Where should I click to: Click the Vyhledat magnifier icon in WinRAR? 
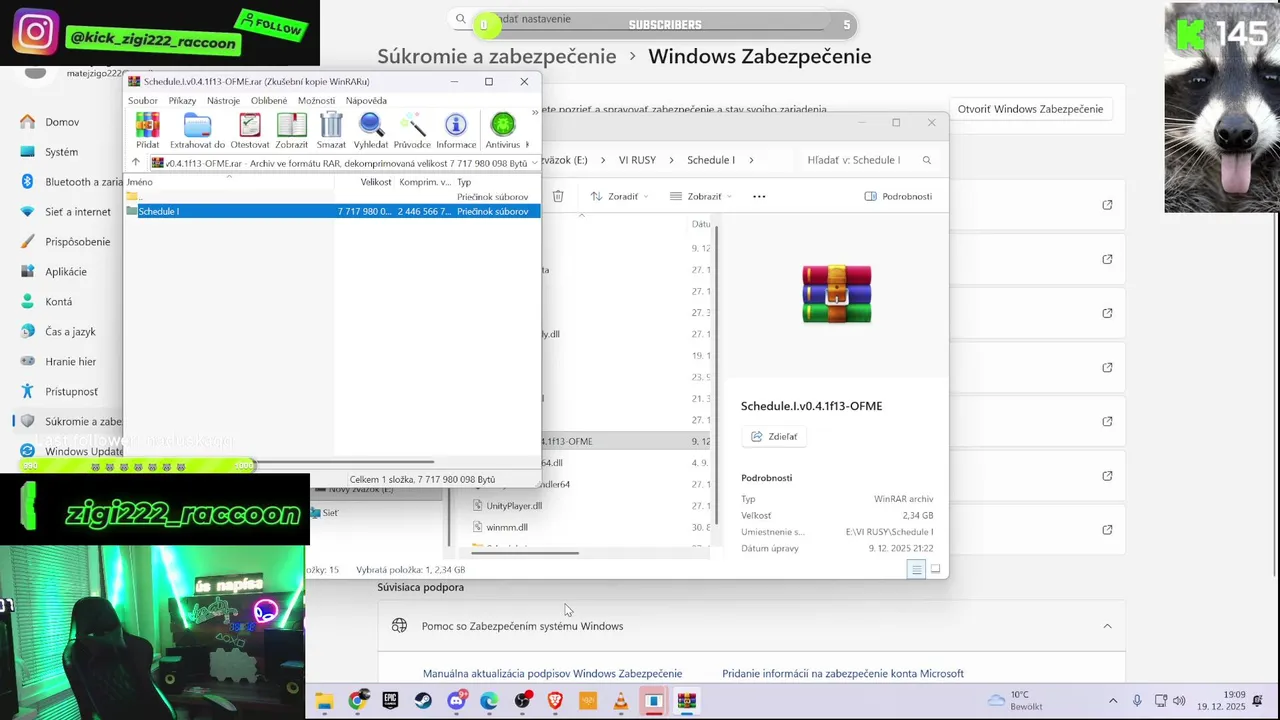pos(371,130)
